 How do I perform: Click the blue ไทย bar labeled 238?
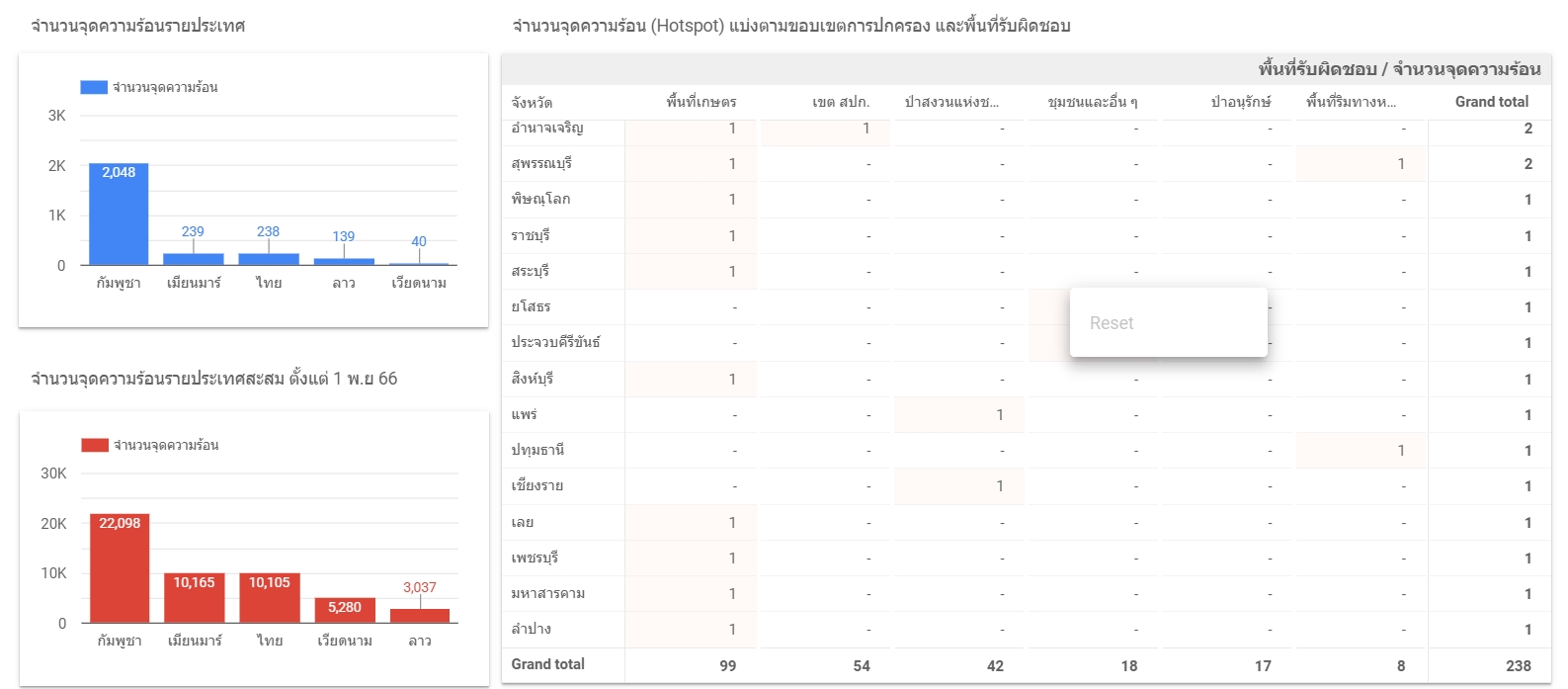[x=269, y=259]
